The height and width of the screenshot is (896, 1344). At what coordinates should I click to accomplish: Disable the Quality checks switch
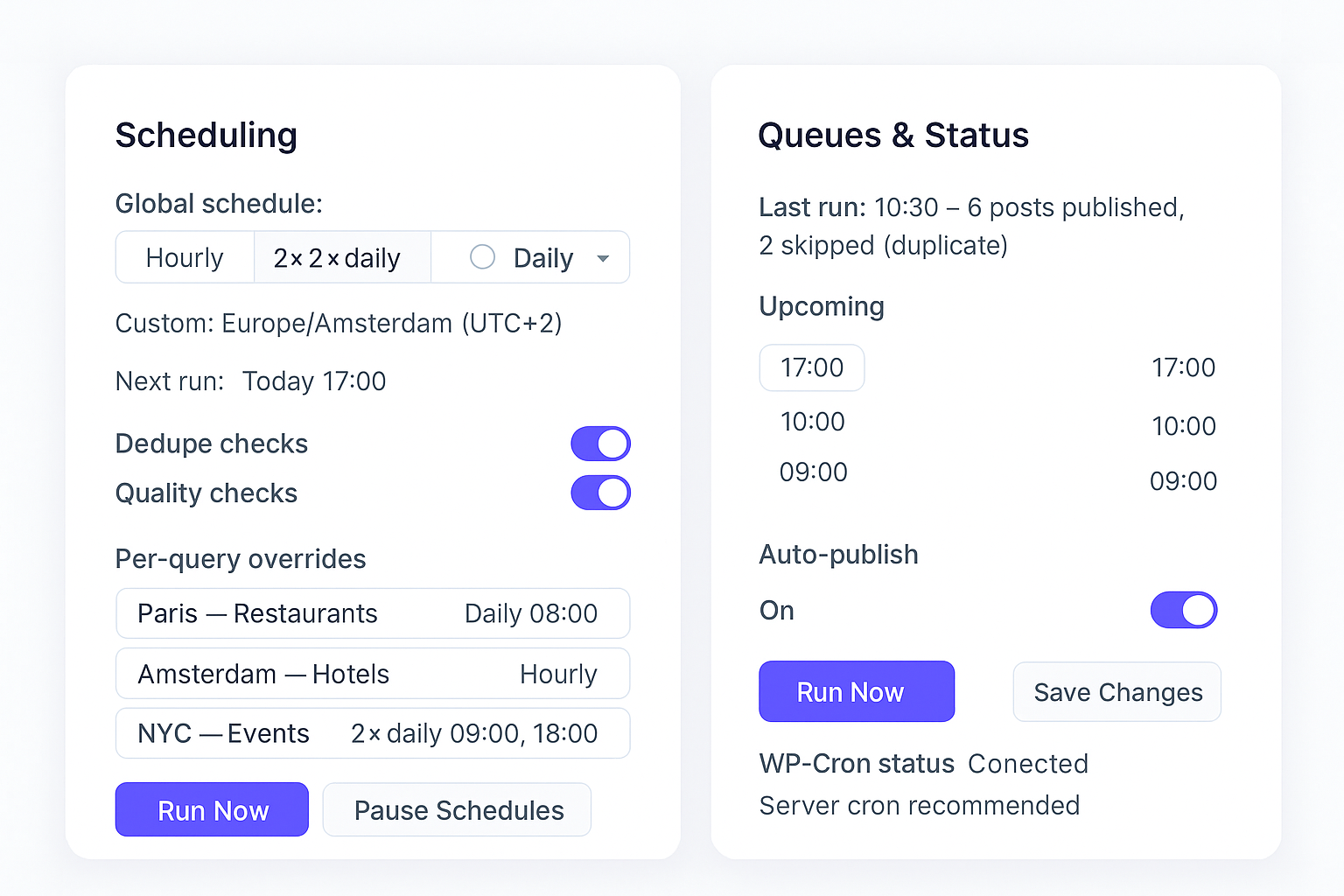point(600,493)
